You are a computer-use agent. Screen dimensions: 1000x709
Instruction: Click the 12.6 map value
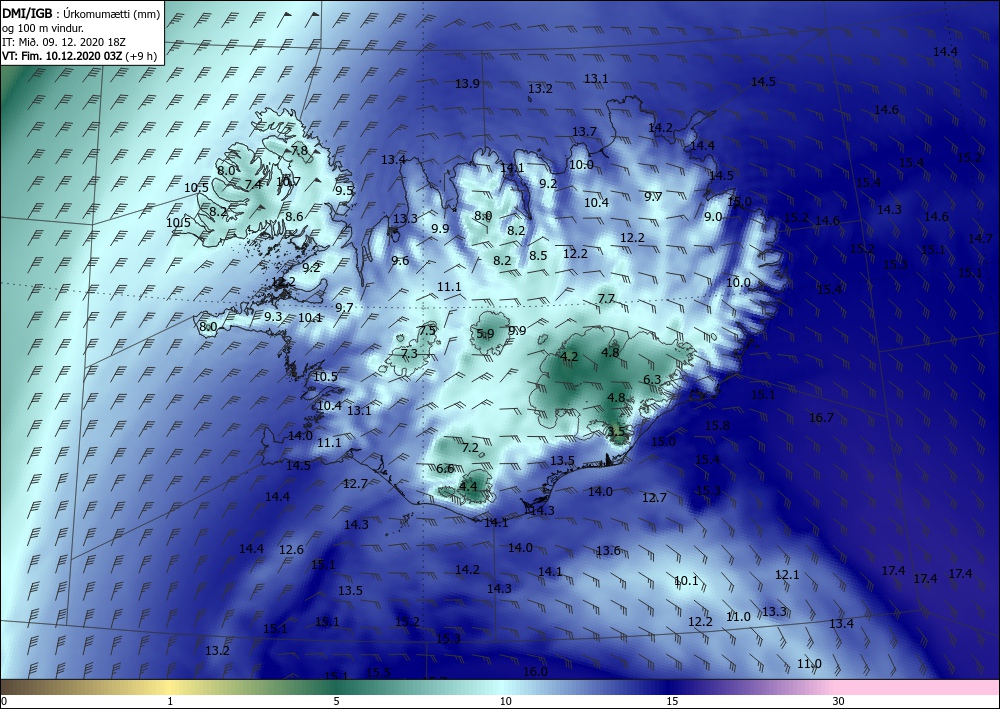(x=291, y=550)
